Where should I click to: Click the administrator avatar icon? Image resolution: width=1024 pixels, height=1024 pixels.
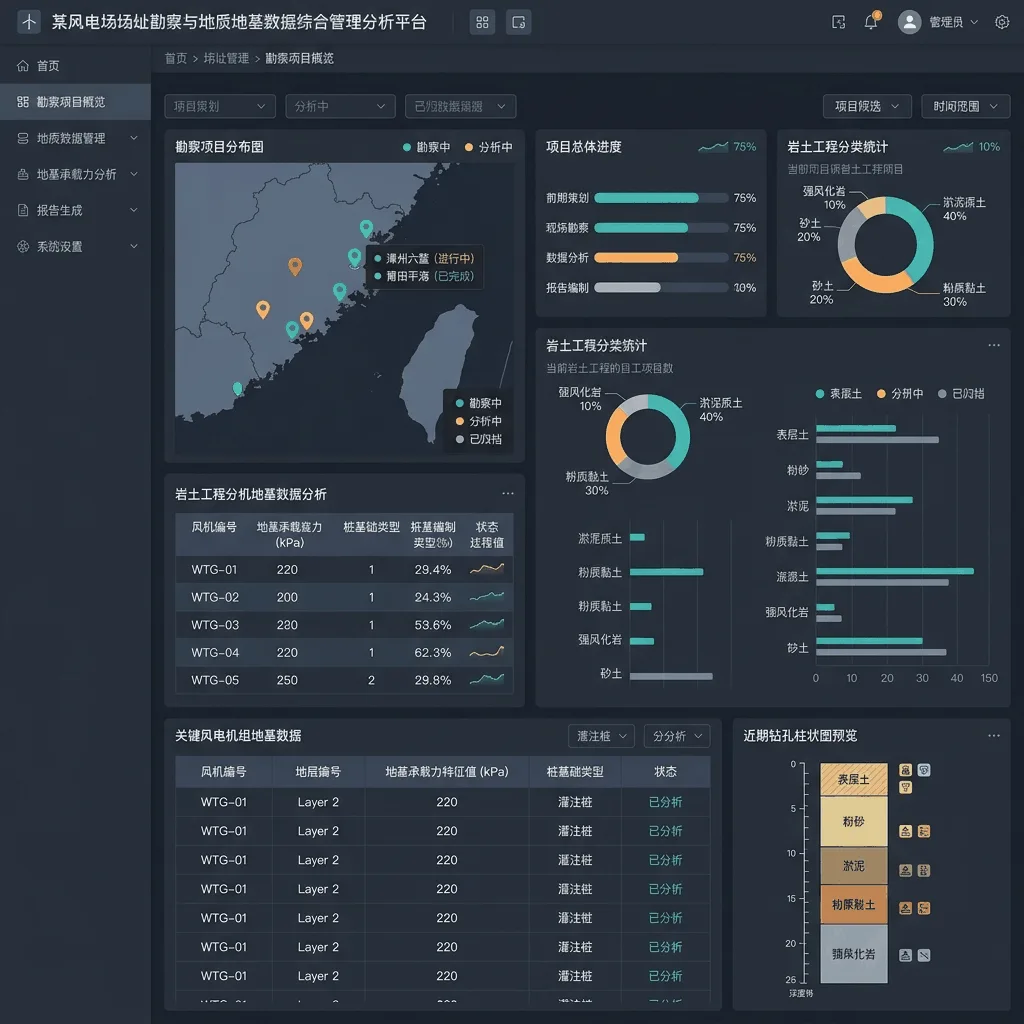click(x=909, y=22)
